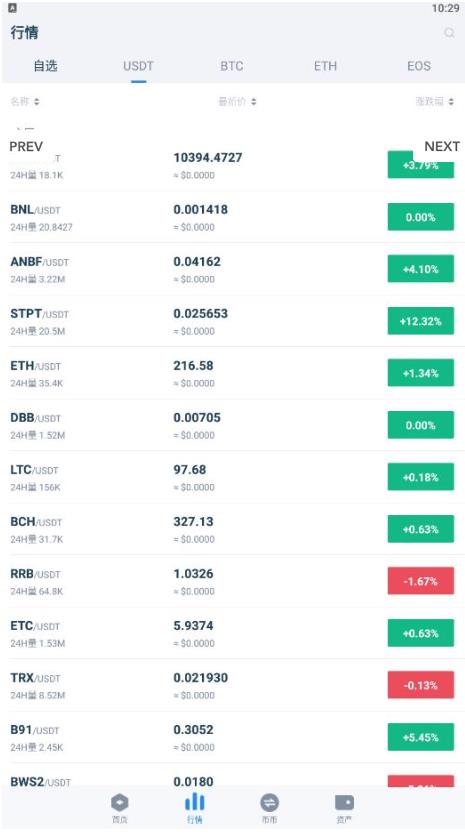The height and width of the screenshot is (839, 465).
Task: Tap the red -1.67% badge for RRB
Action: (421, 581)
